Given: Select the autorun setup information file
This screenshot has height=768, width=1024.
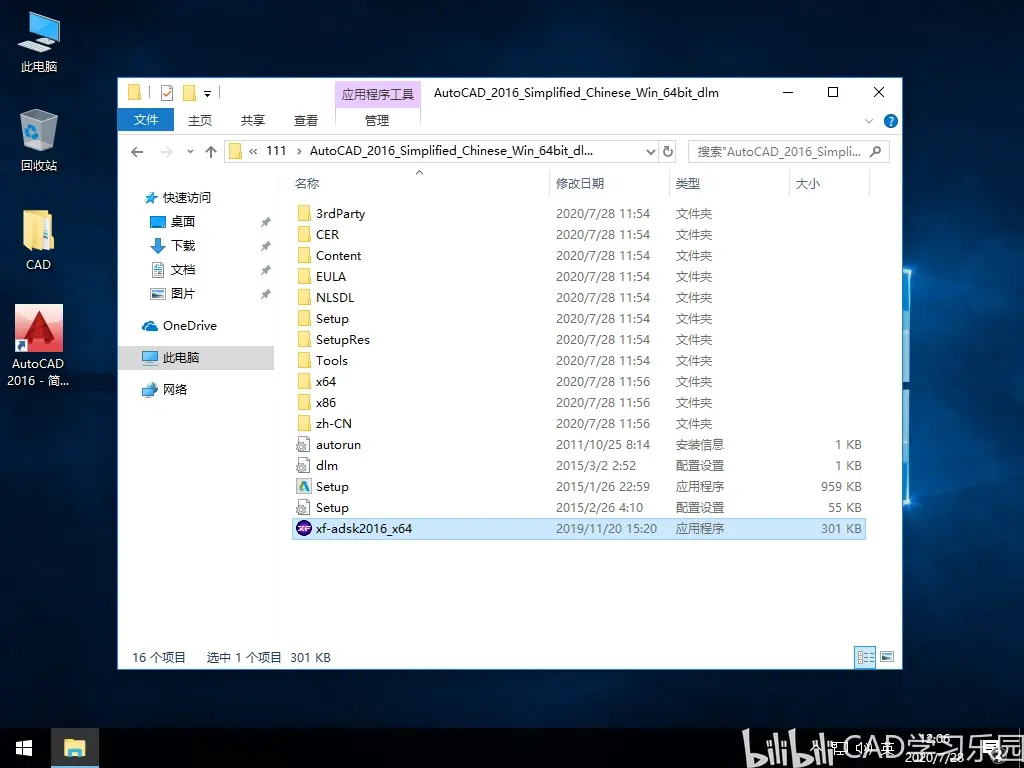Looking at the screenshot, I should 579,445.
